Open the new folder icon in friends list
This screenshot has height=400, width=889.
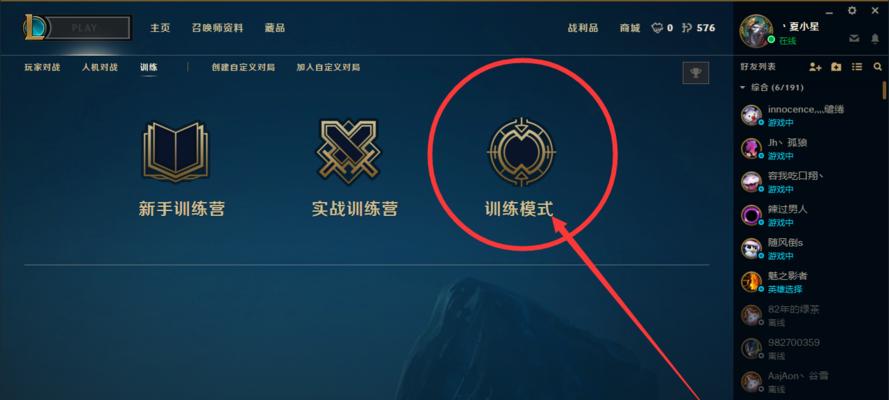(x=836, y=67)
